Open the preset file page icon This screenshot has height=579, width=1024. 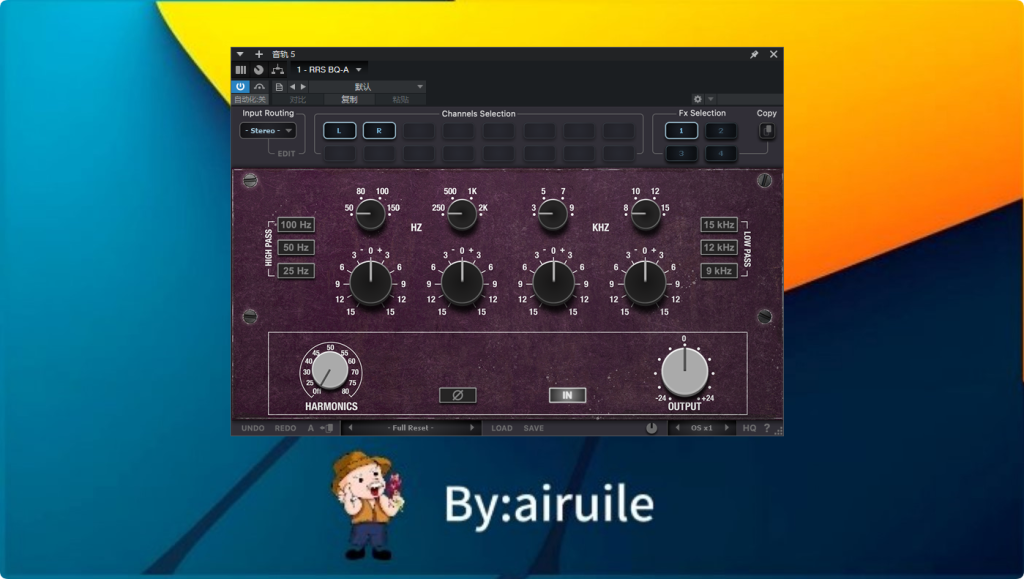pos(279,87)
